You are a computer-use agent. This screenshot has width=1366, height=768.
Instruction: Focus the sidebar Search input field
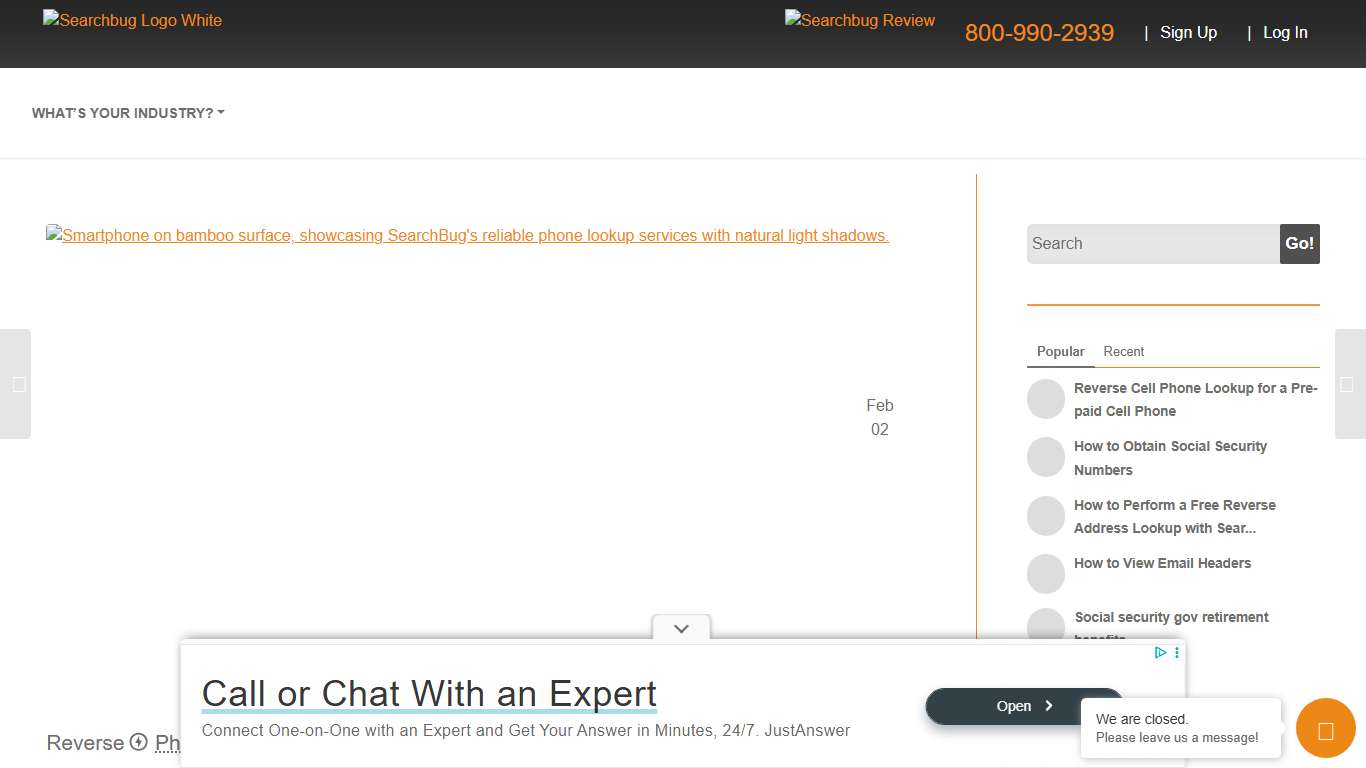1152,244
